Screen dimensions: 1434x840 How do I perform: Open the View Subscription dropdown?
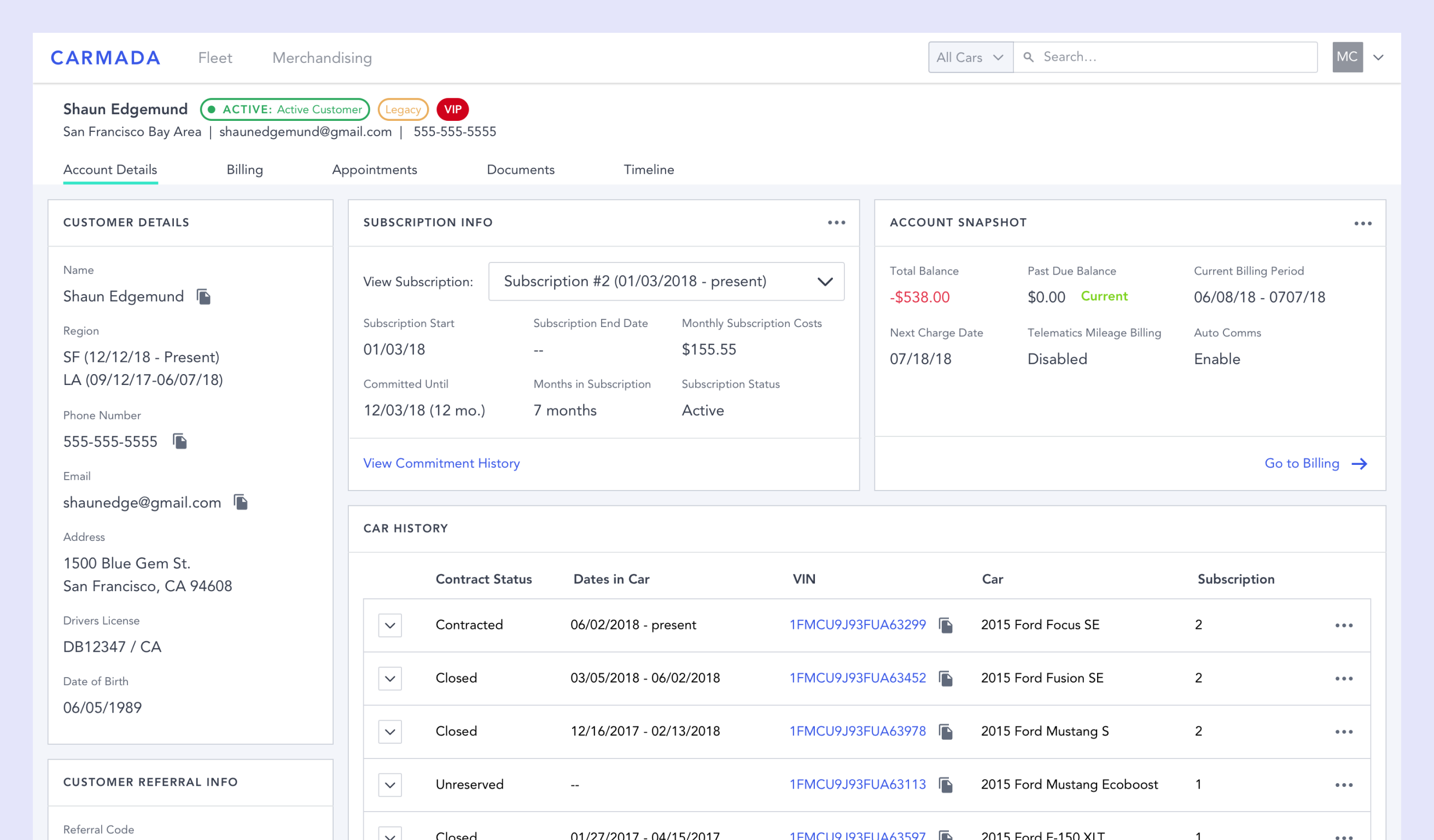pyautogui.click(x=666, y=281)
